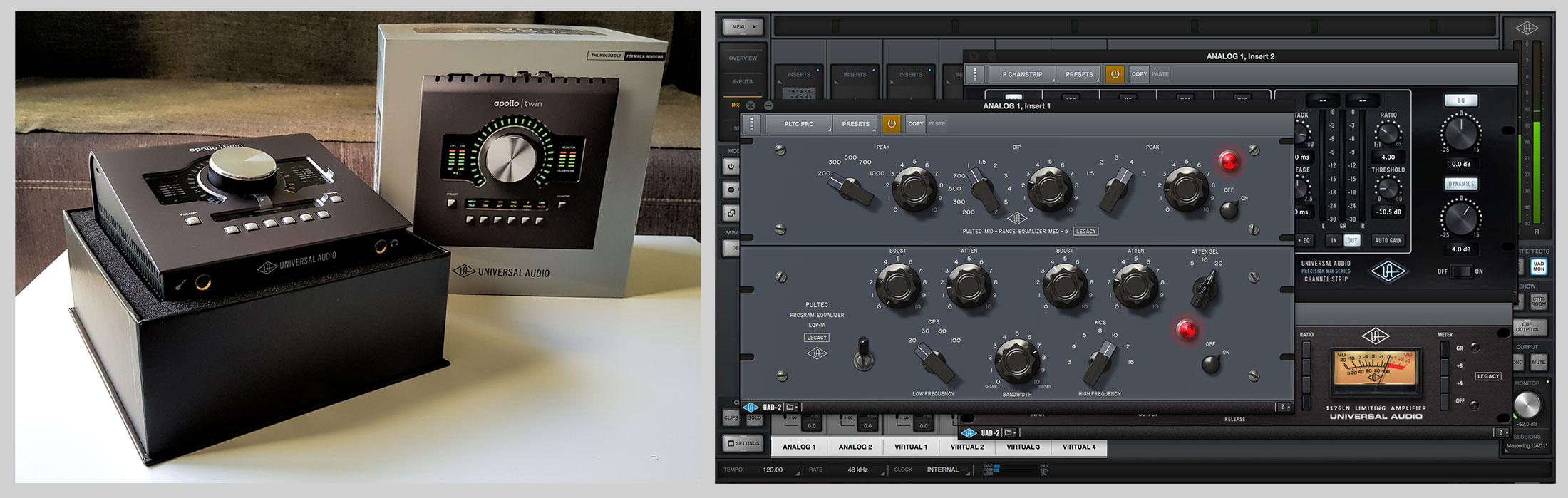The image size is (1568, 498).
Task: Open the folder dropdown in Pultec UAD-2 footer
Action: (x=792, y=408)
